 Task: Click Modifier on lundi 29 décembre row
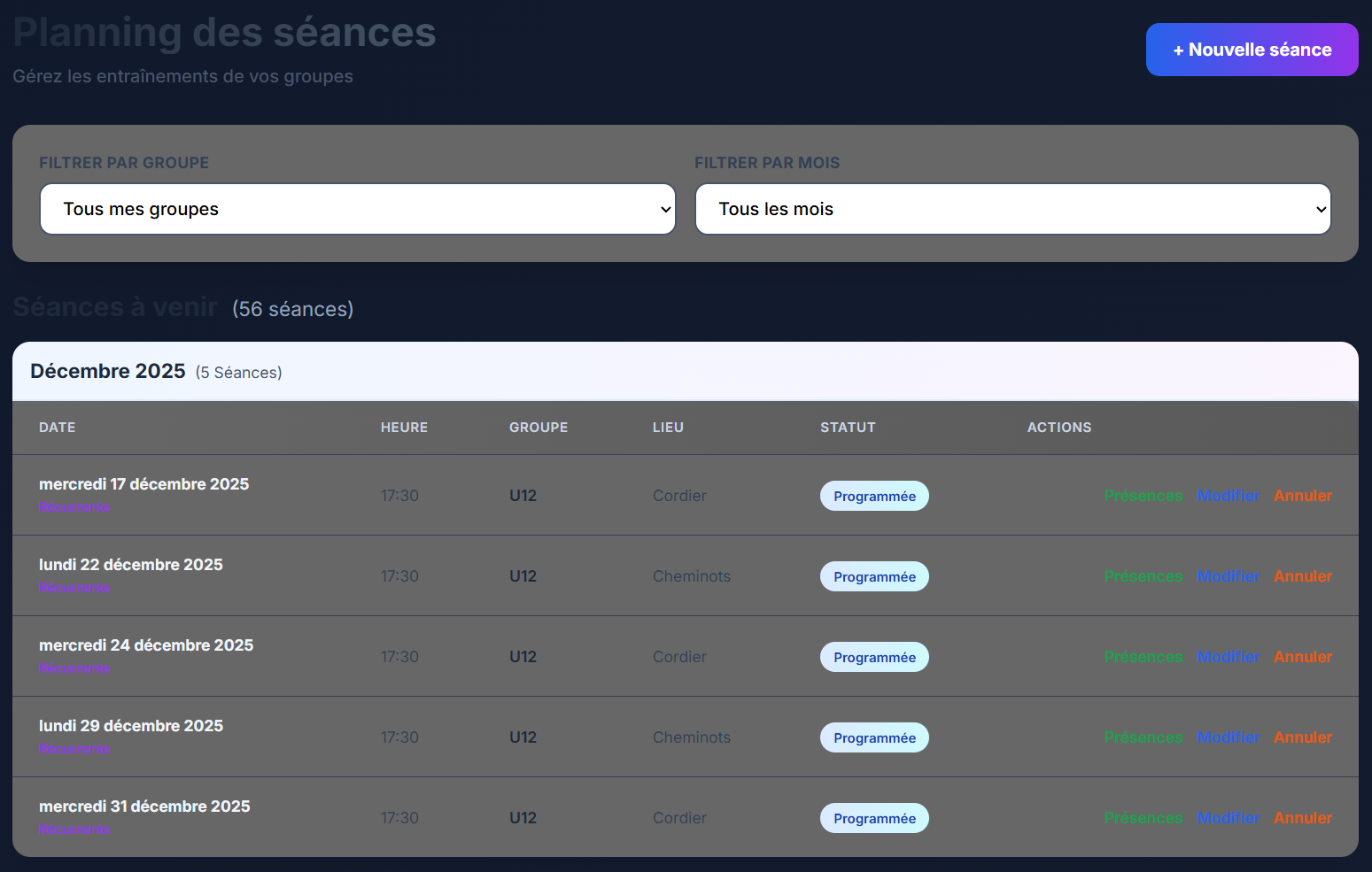tap(1228, 737)
